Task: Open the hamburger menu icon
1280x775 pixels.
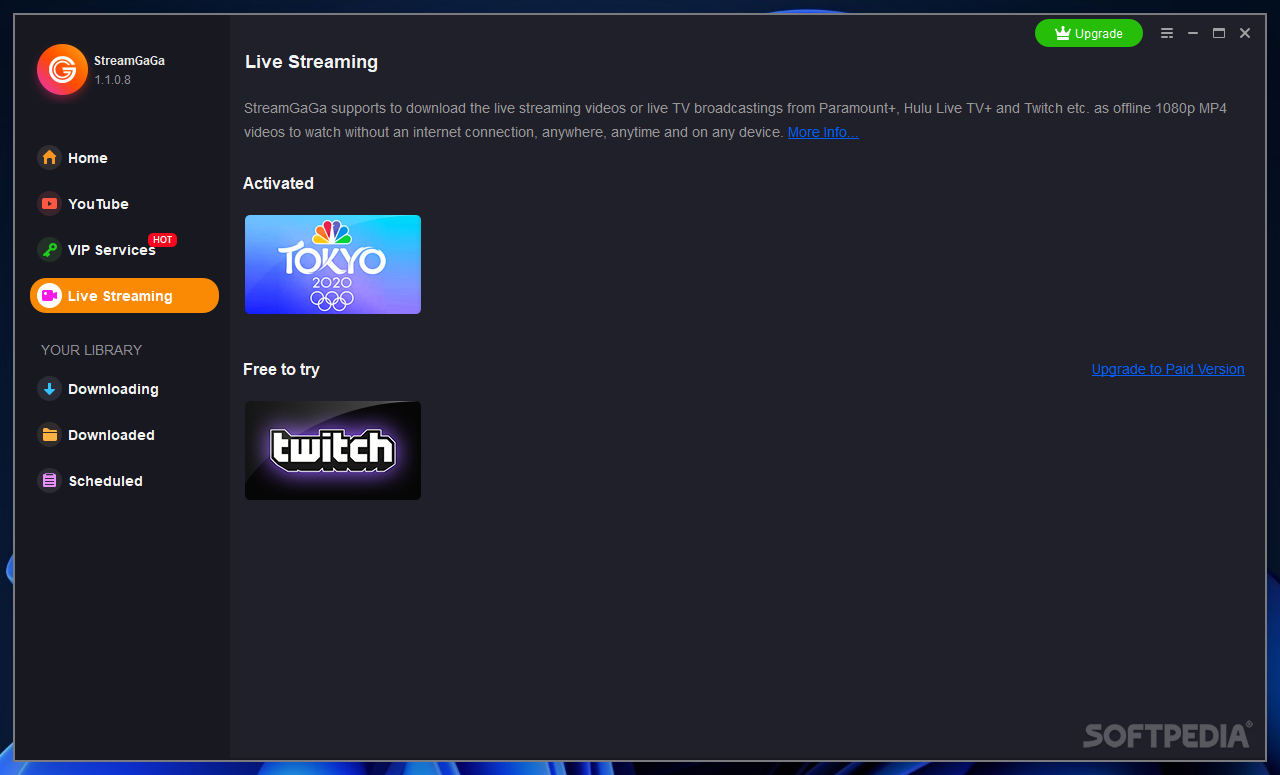Action: (x=1167, y=33)
